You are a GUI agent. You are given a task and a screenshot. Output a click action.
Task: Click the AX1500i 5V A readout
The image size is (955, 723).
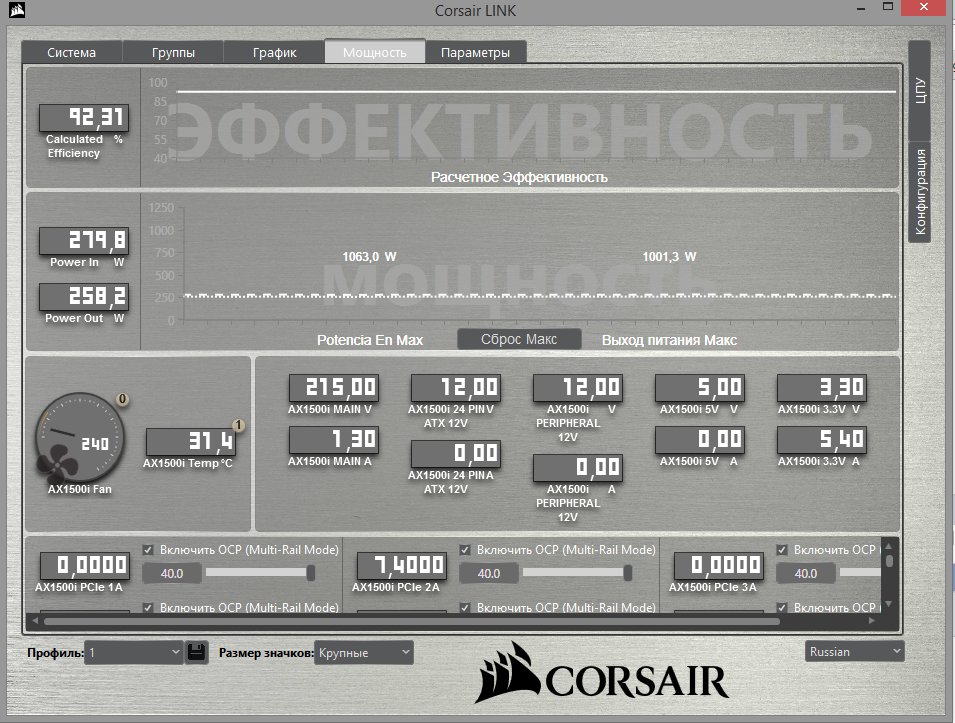(x=699, y=440)
